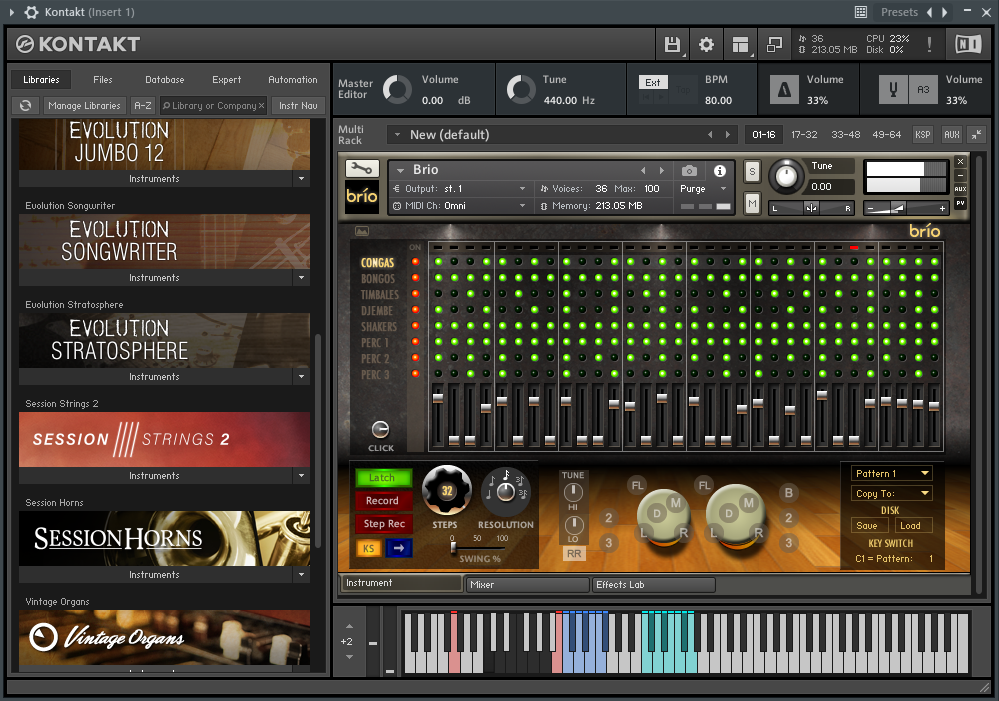Solo the Brio instrument with S button

coord(752,171)
